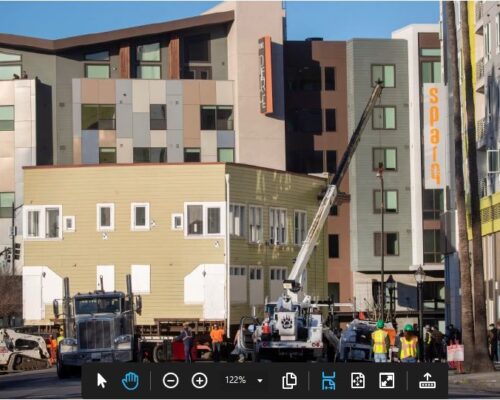500x400 pixels.
Task: Click the vertical orange building sign
Action: (x=266, y=75)
